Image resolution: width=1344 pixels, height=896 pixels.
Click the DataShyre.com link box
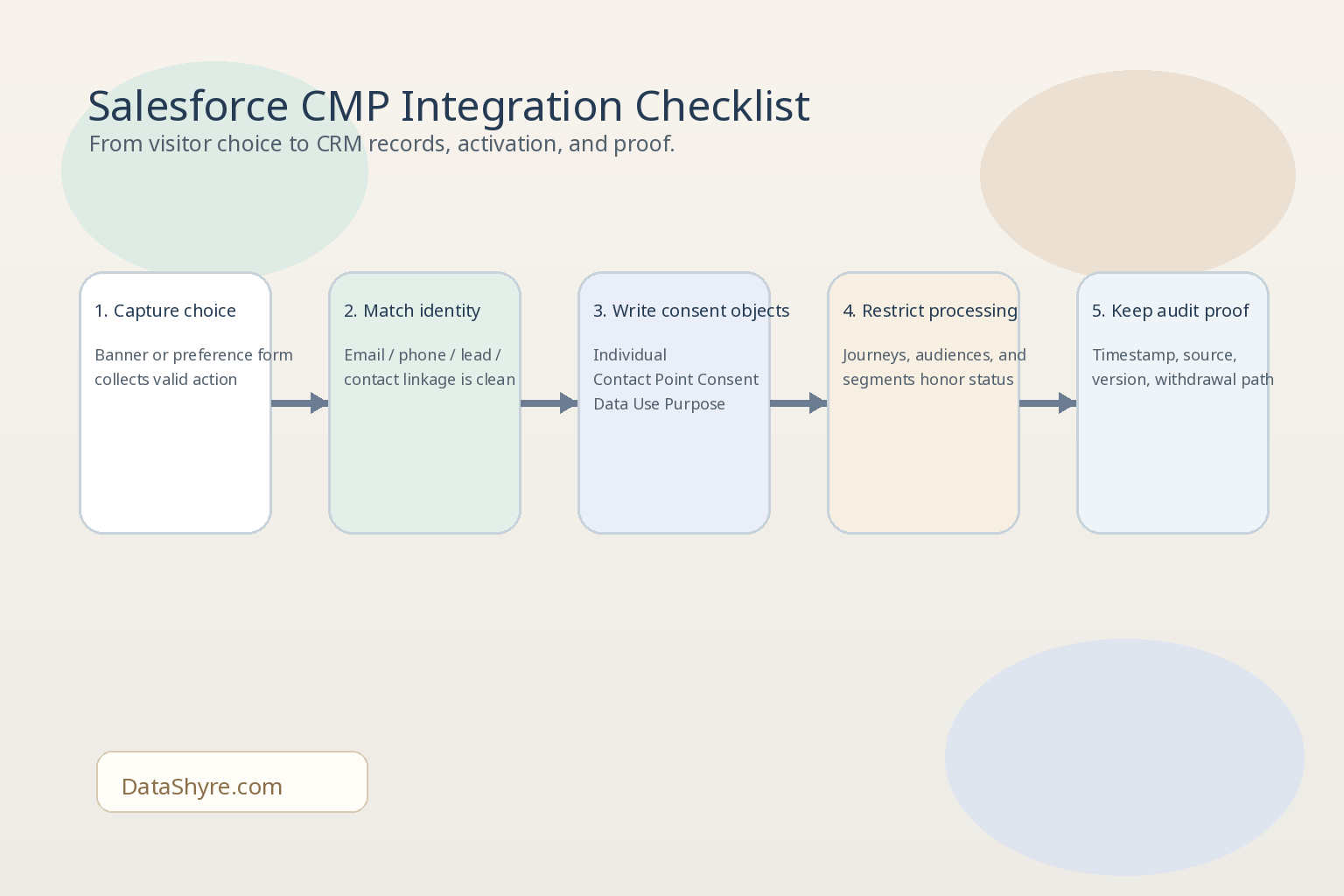(x=232, y=781)
